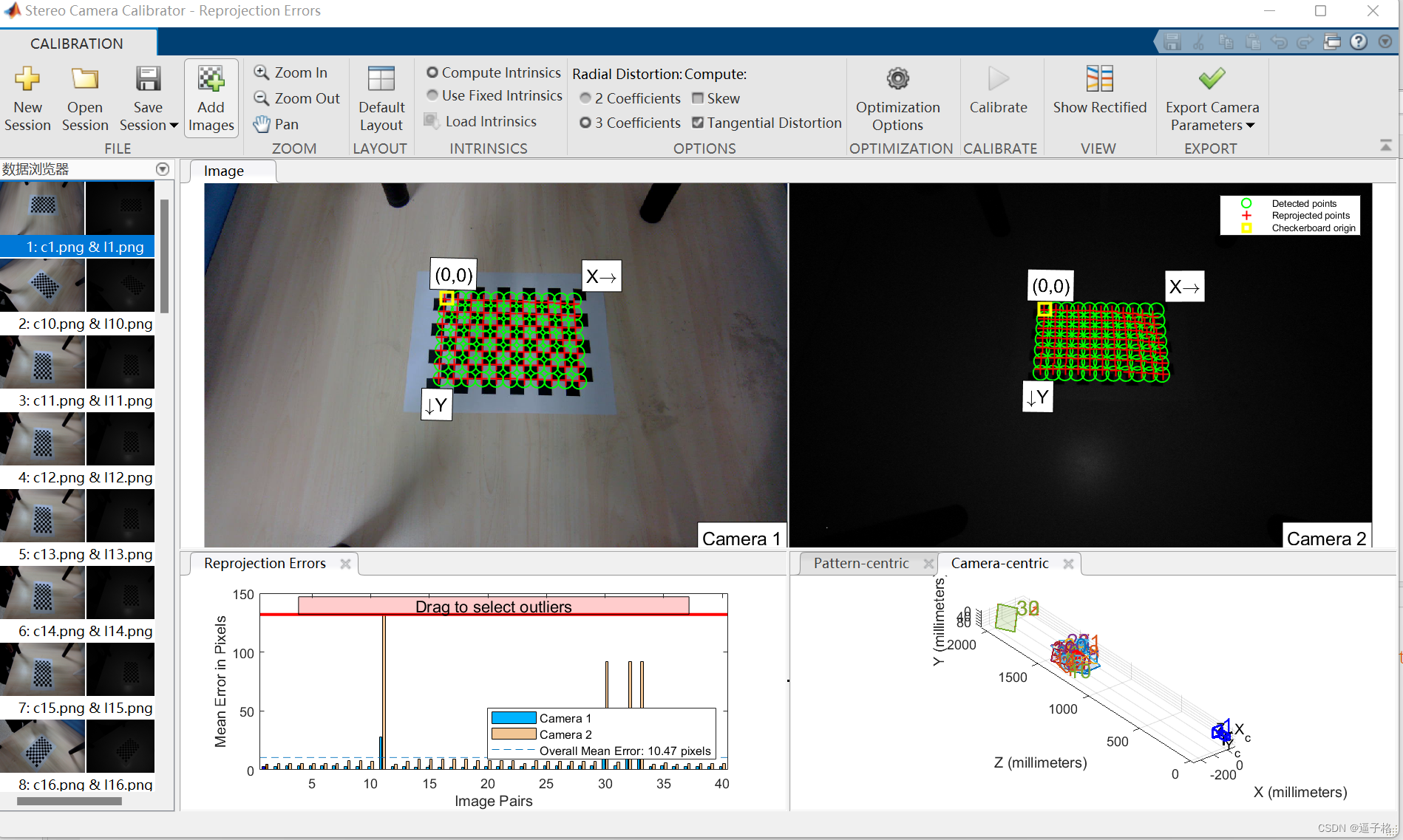1403x840 pixels.
Task: Click the data browser vertical scrollbar
Action: pyautogui.click(x=164, y=256)
